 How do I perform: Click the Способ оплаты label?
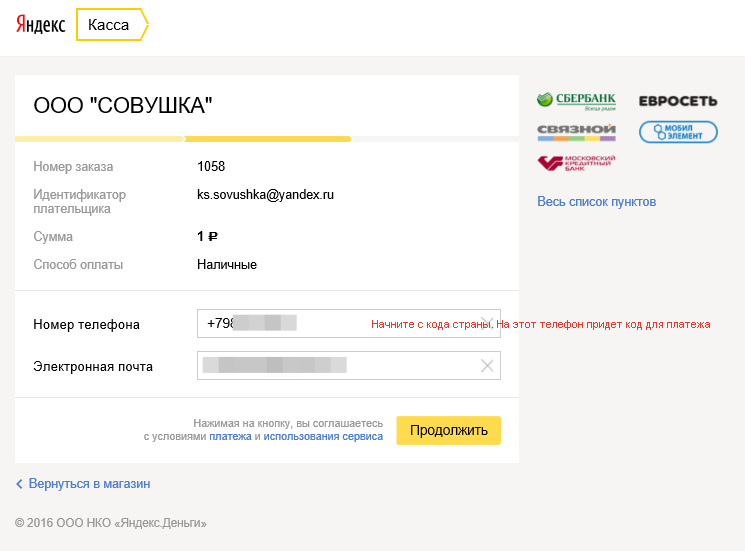[78, 265]
